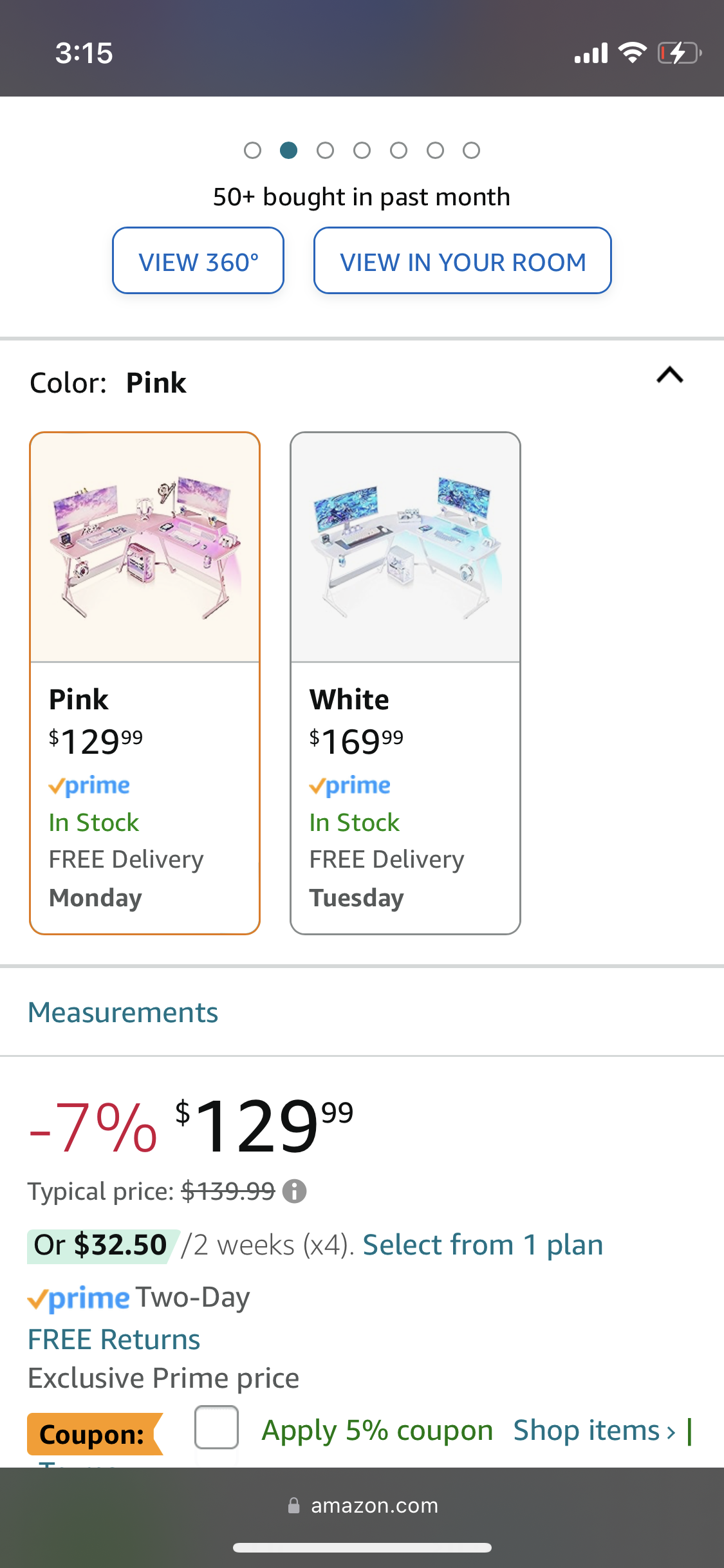Open the FREE Returns link
The image size is (724, 1568).
(114, 1339)
